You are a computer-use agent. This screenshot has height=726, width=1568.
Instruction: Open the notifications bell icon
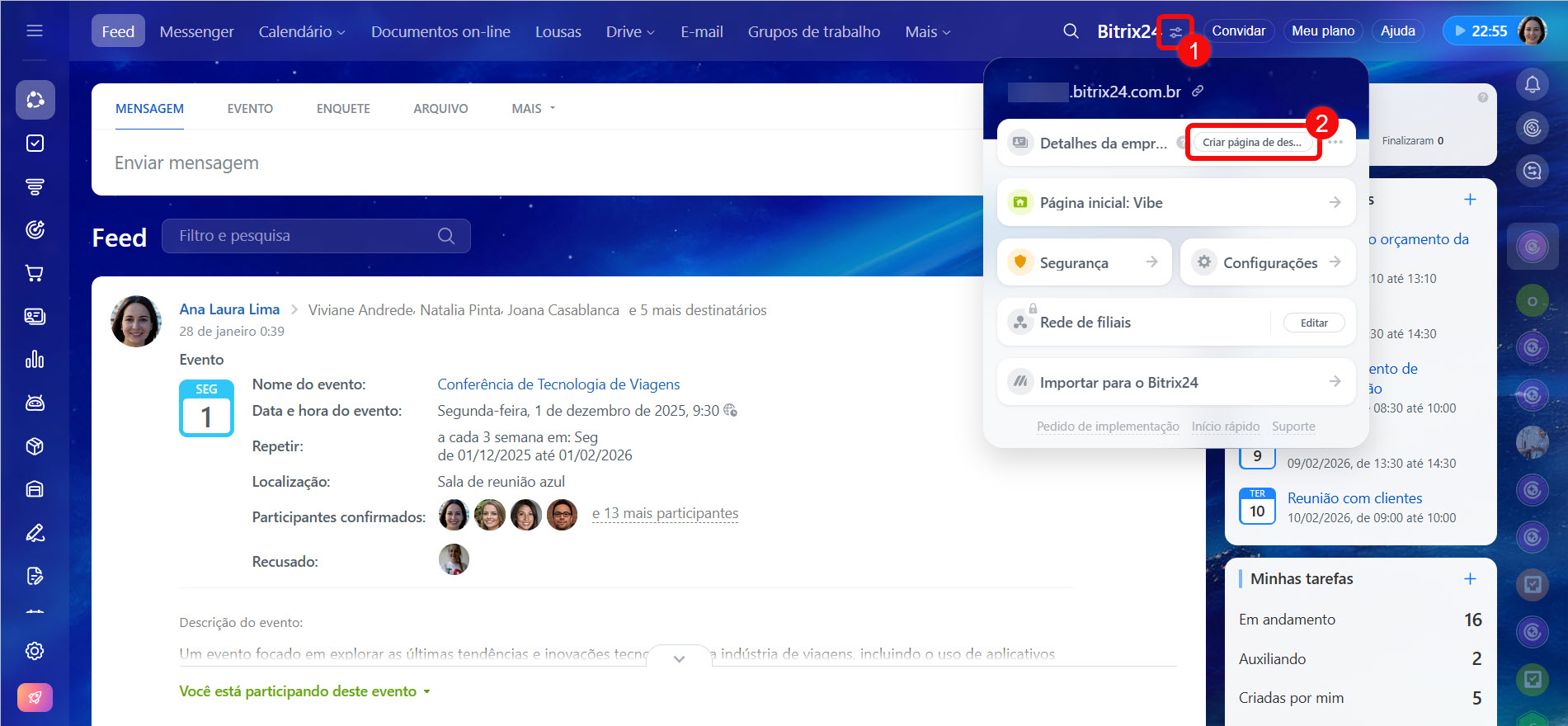tap(1532, 84)
